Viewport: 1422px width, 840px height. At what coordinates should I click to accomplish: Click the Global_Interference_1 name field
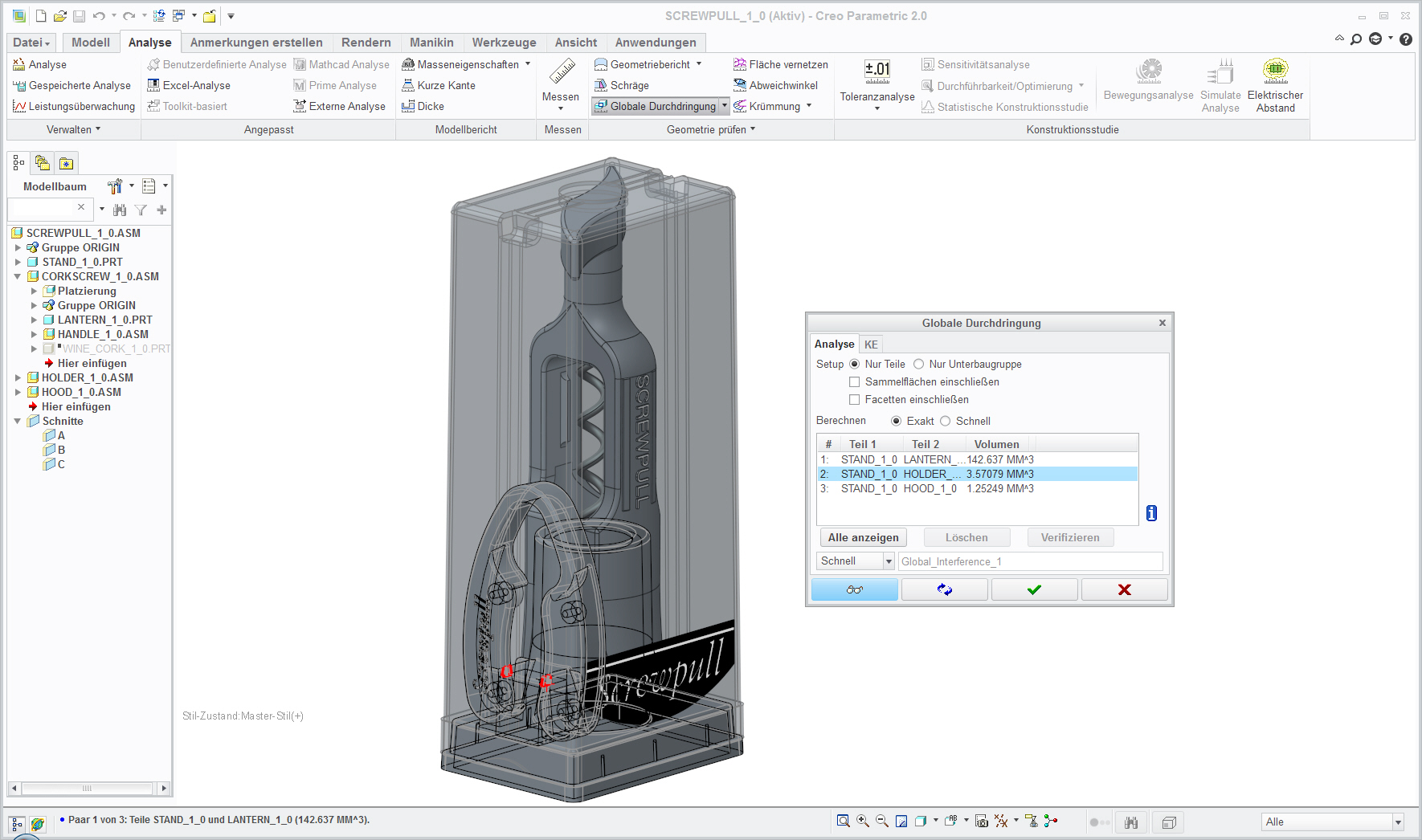[1030, 561]
